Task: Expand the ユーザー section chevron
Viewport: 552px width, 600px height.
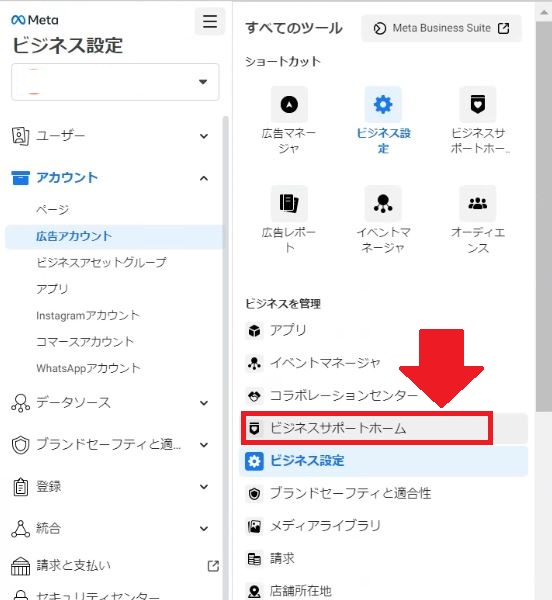Action: pyautogui.click(x=204, y=136)
